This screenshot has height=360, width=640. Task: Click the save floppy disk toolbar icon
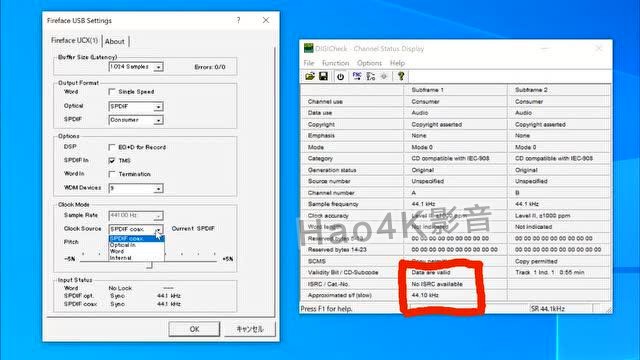tap(323, 76)
